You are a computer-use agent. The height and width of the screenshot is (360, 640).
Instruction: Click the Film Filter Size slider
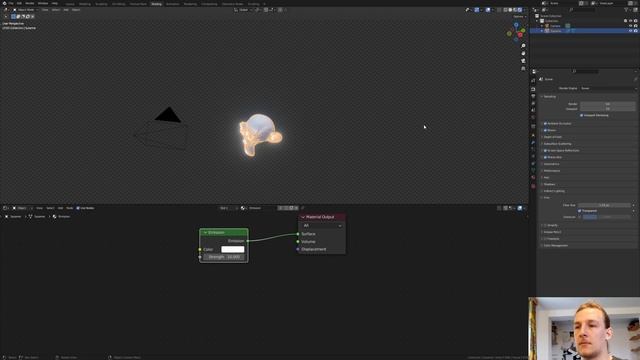(x=604, y=205)
